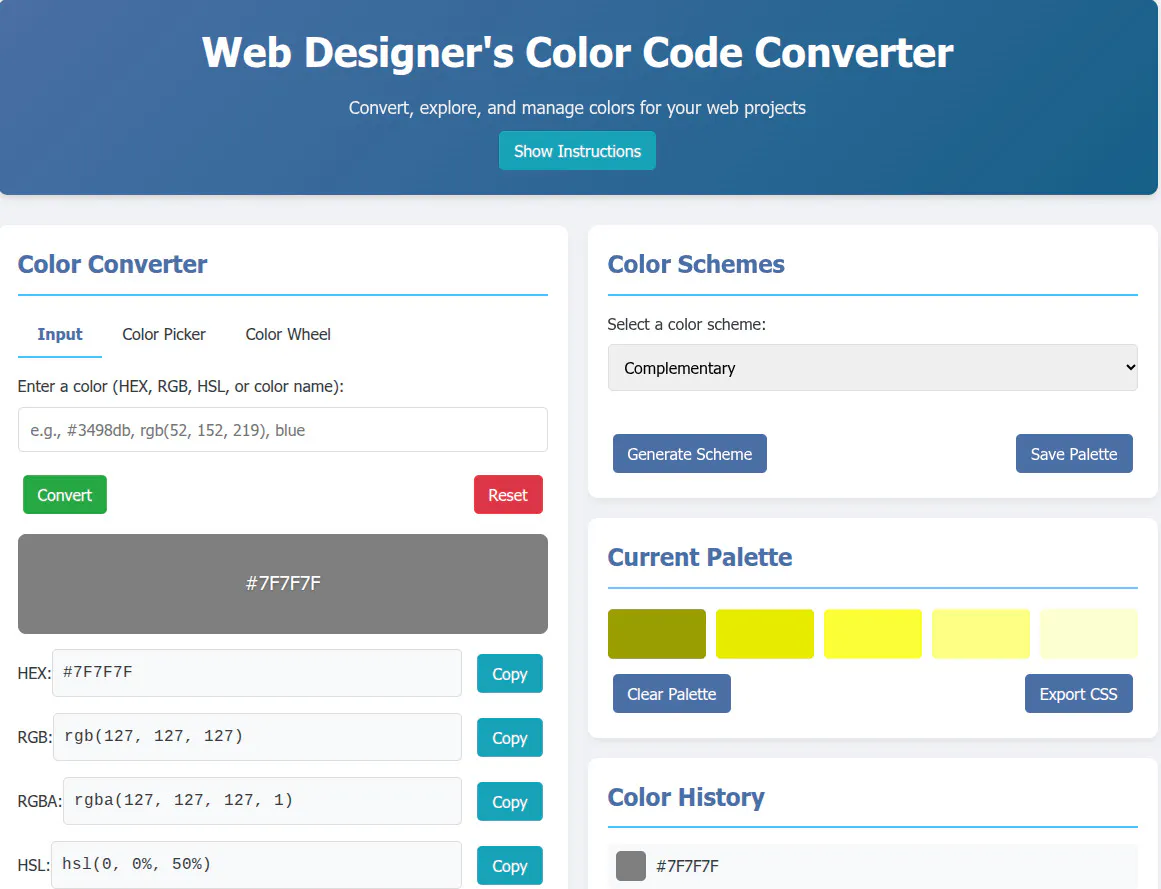
Task: Open the Color Wheel tab
Action: coord(288,335)
